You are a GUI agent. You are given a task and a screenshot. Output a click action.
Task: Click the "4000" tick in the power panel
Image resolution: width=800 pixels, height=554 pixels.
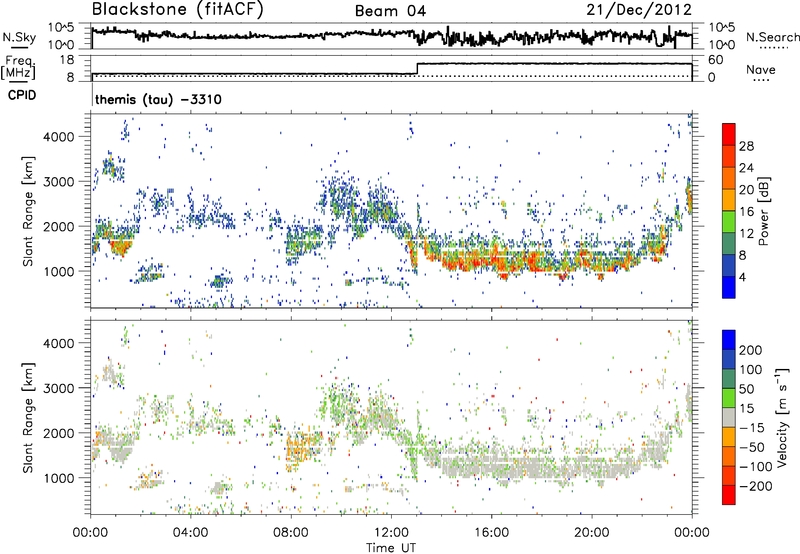(x=58, y=137)
